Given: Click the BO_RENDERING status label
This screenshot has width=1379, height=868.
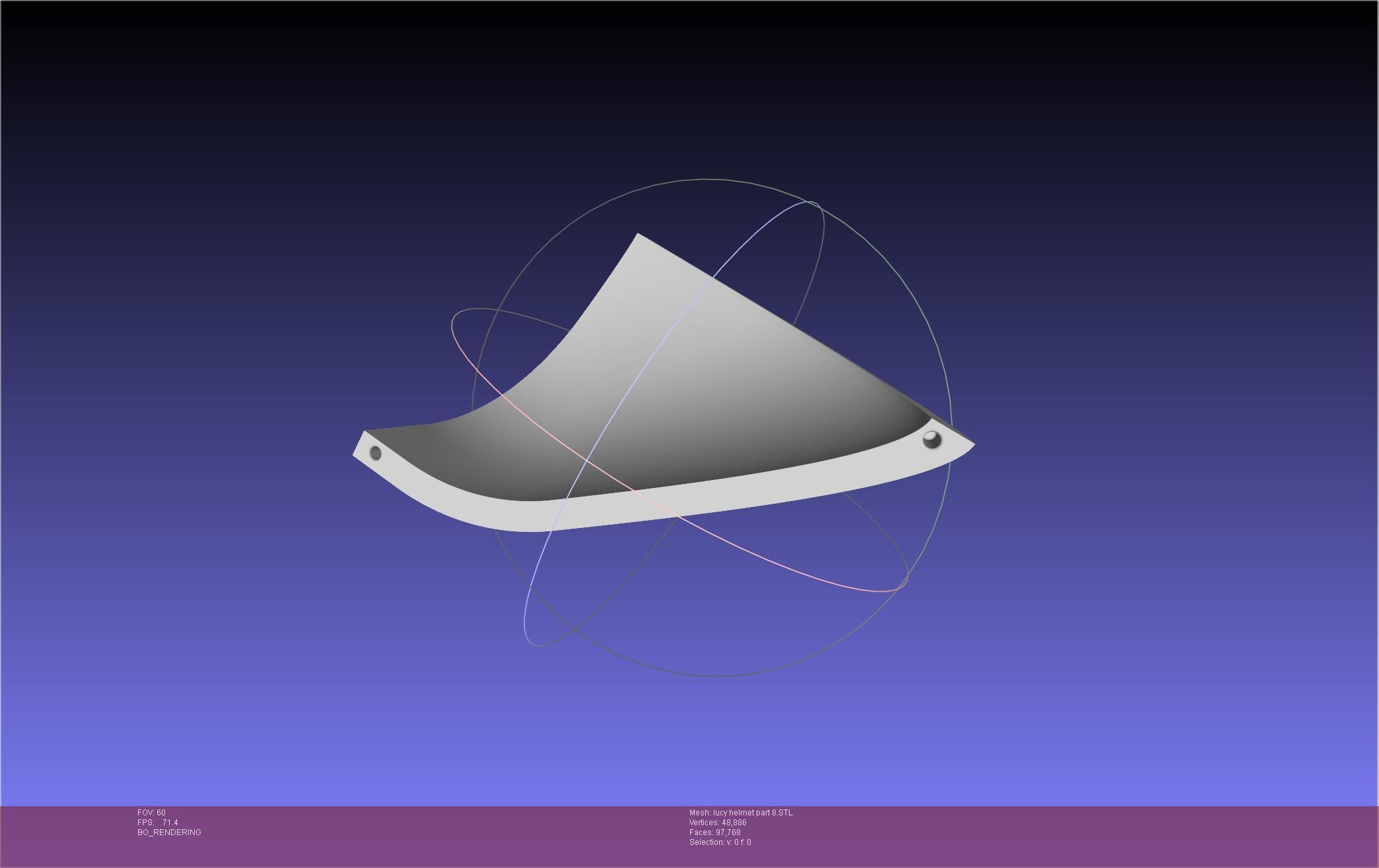Looking at the screenshot, I should click(169, 832).
